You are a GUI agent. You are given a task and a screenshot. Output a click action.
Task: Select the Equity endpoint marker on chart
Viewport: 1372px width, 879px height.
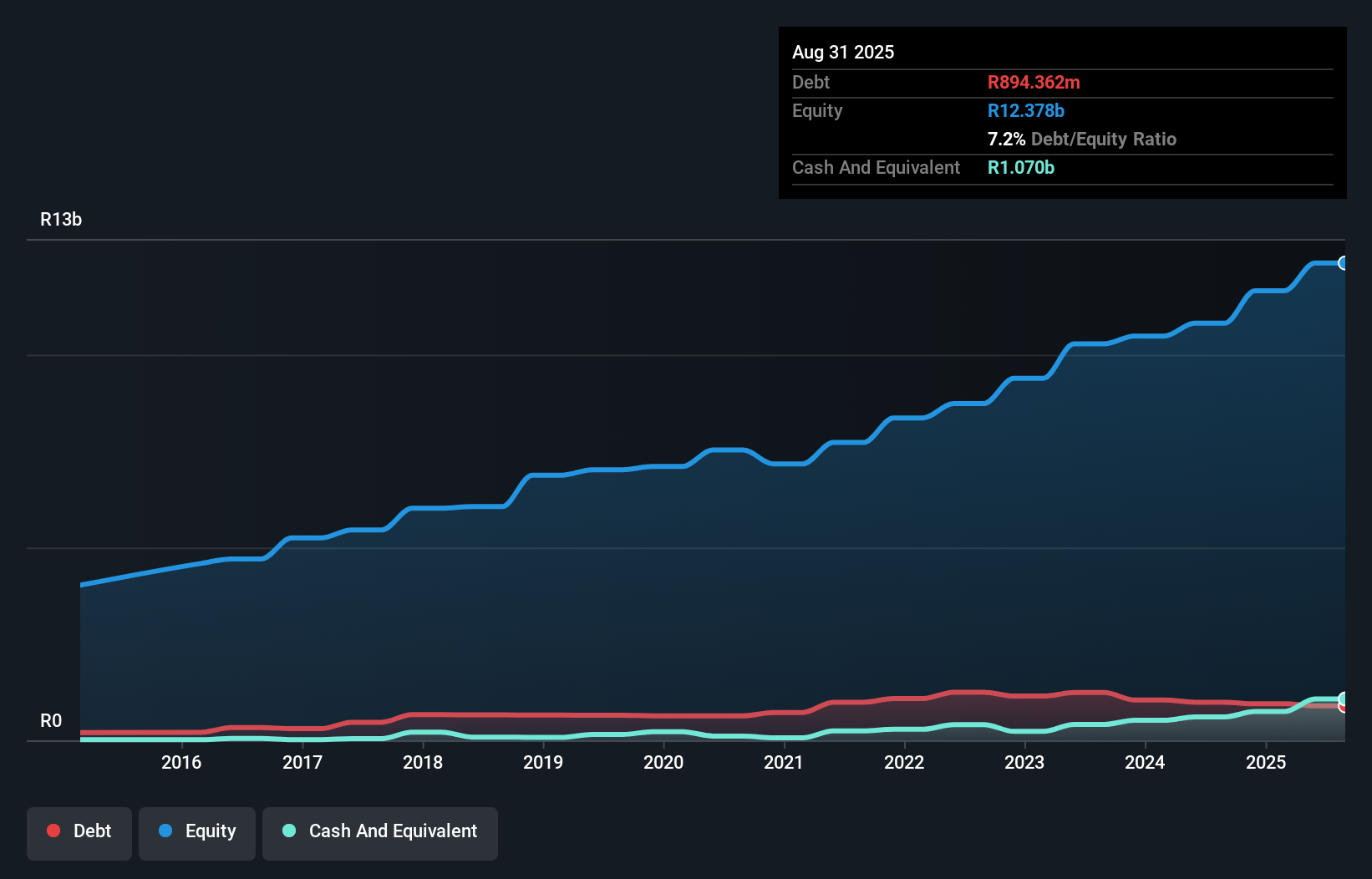1344,263
